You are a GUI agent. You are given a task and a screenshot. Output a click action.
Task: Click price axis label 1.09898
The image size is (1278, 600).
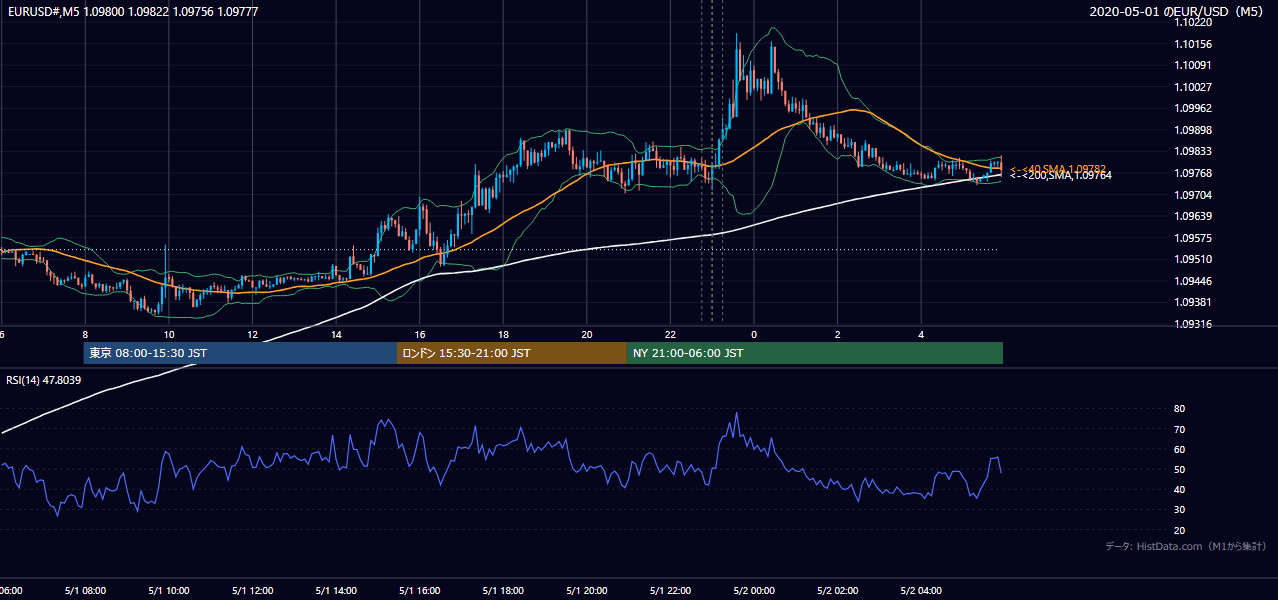(1195, 130)
